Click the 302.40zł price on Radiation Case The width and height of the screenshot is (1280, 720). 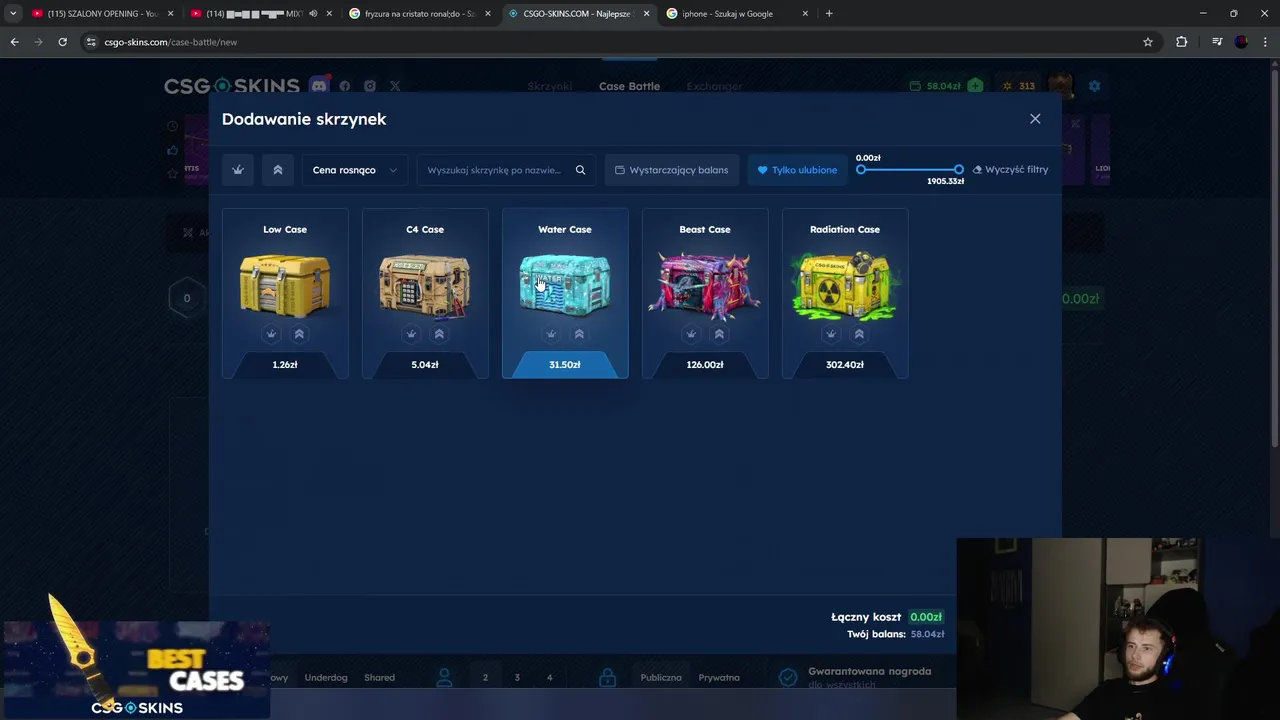845,365
